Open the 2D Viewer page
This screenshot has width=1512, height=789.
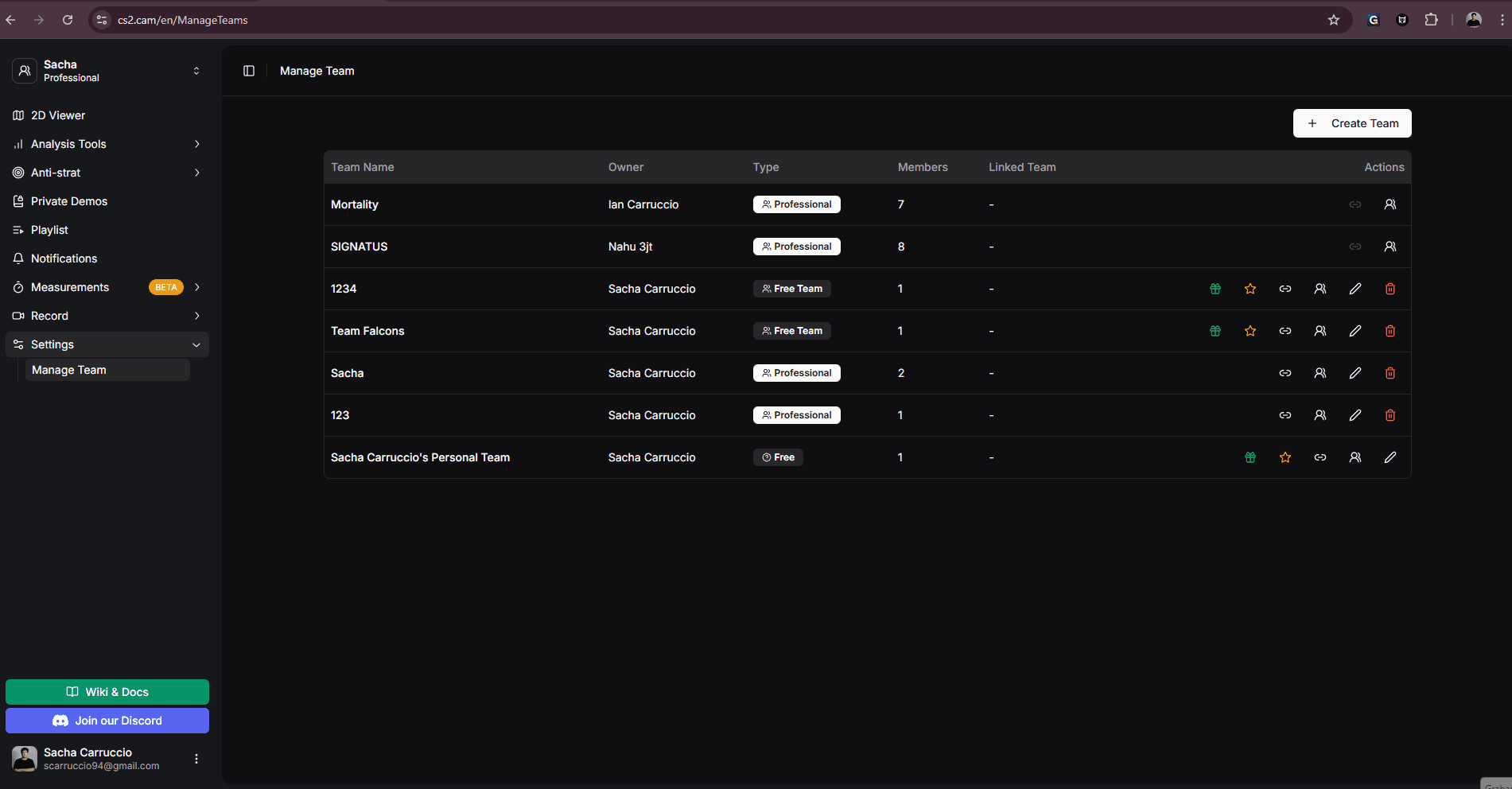(x=58, y=115)
